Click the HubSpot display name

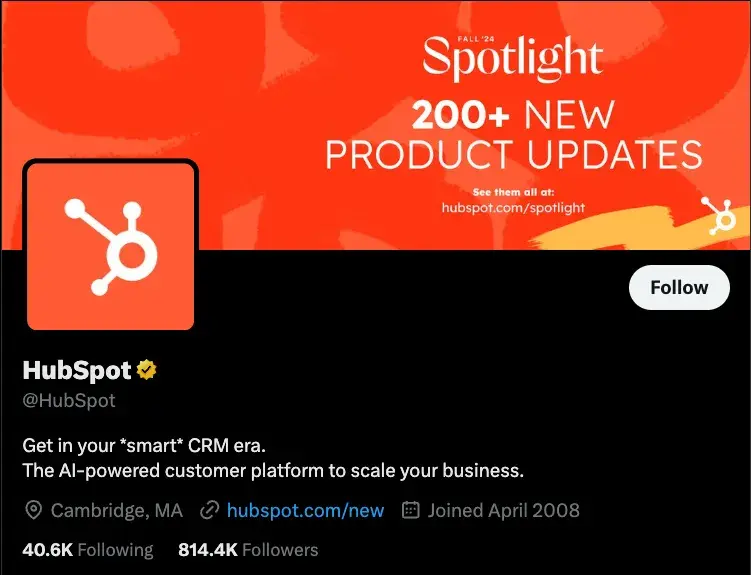click(77, 370)
